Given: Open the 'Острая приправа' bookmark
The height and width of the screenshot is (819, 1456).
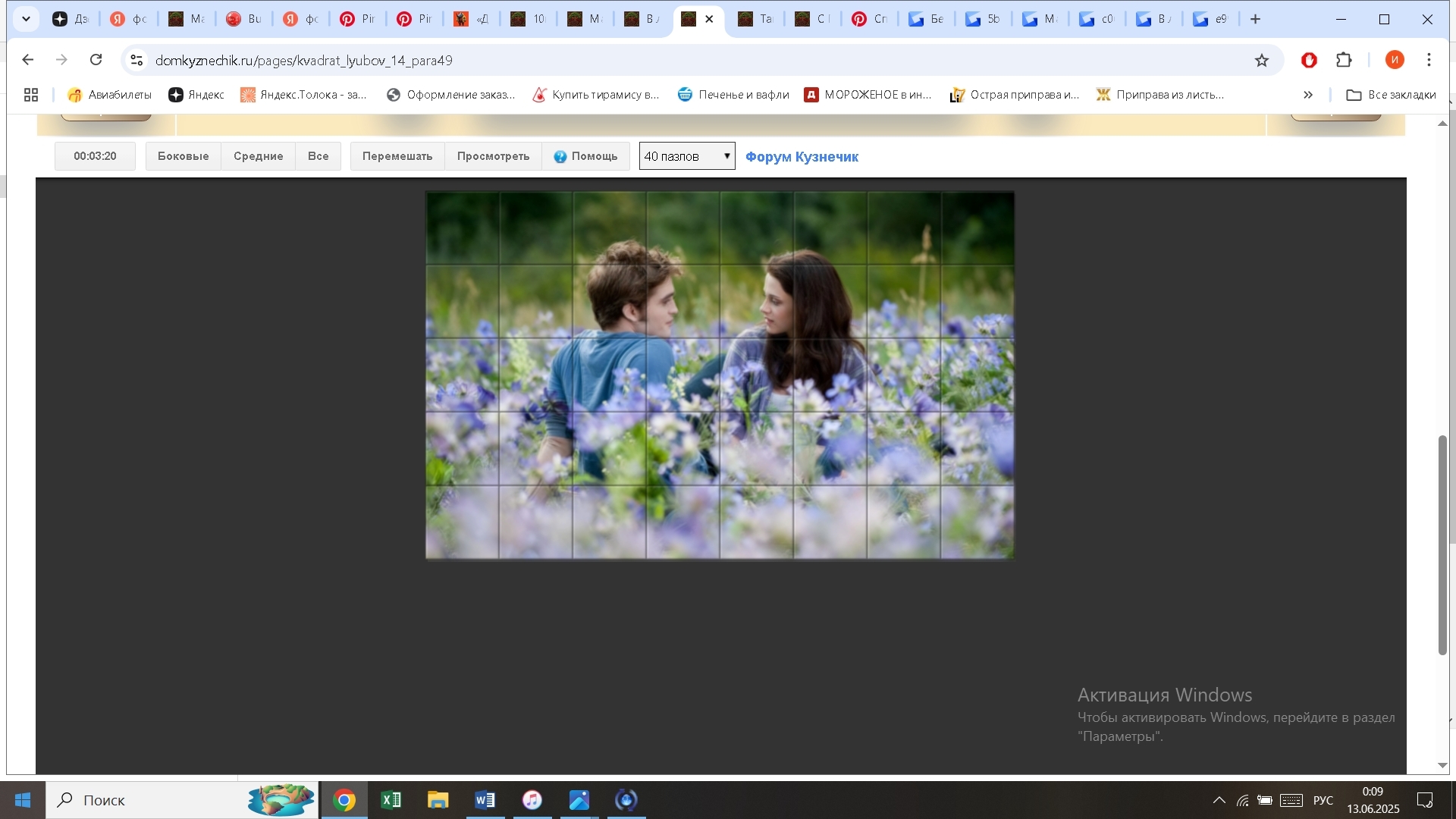Looking at the screenshot, I should 1015,95.
